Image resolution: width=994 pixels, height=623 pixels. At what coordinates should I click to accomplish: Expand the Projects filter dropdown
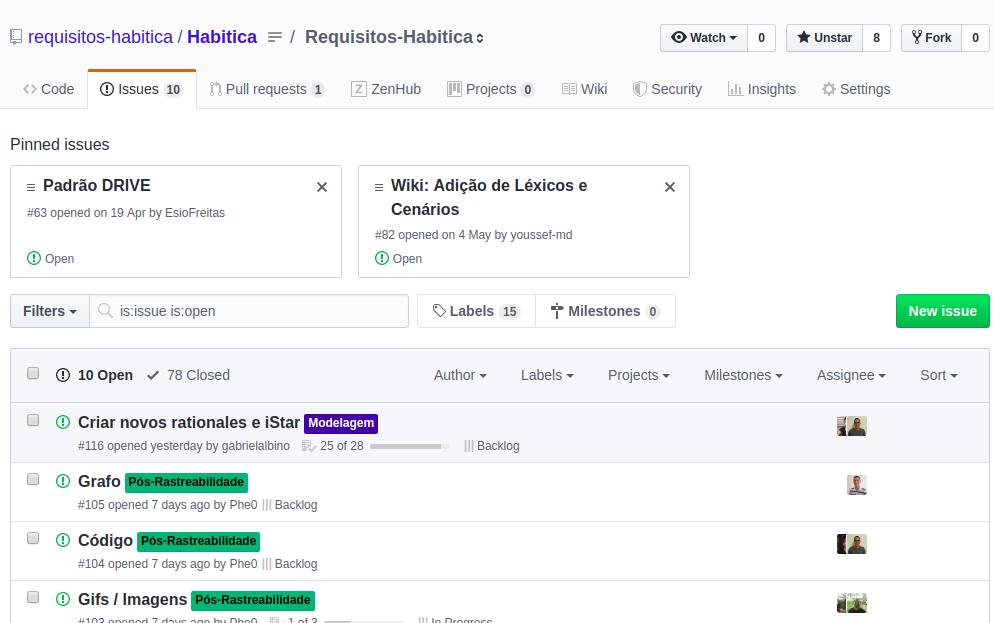click(638, 375)
